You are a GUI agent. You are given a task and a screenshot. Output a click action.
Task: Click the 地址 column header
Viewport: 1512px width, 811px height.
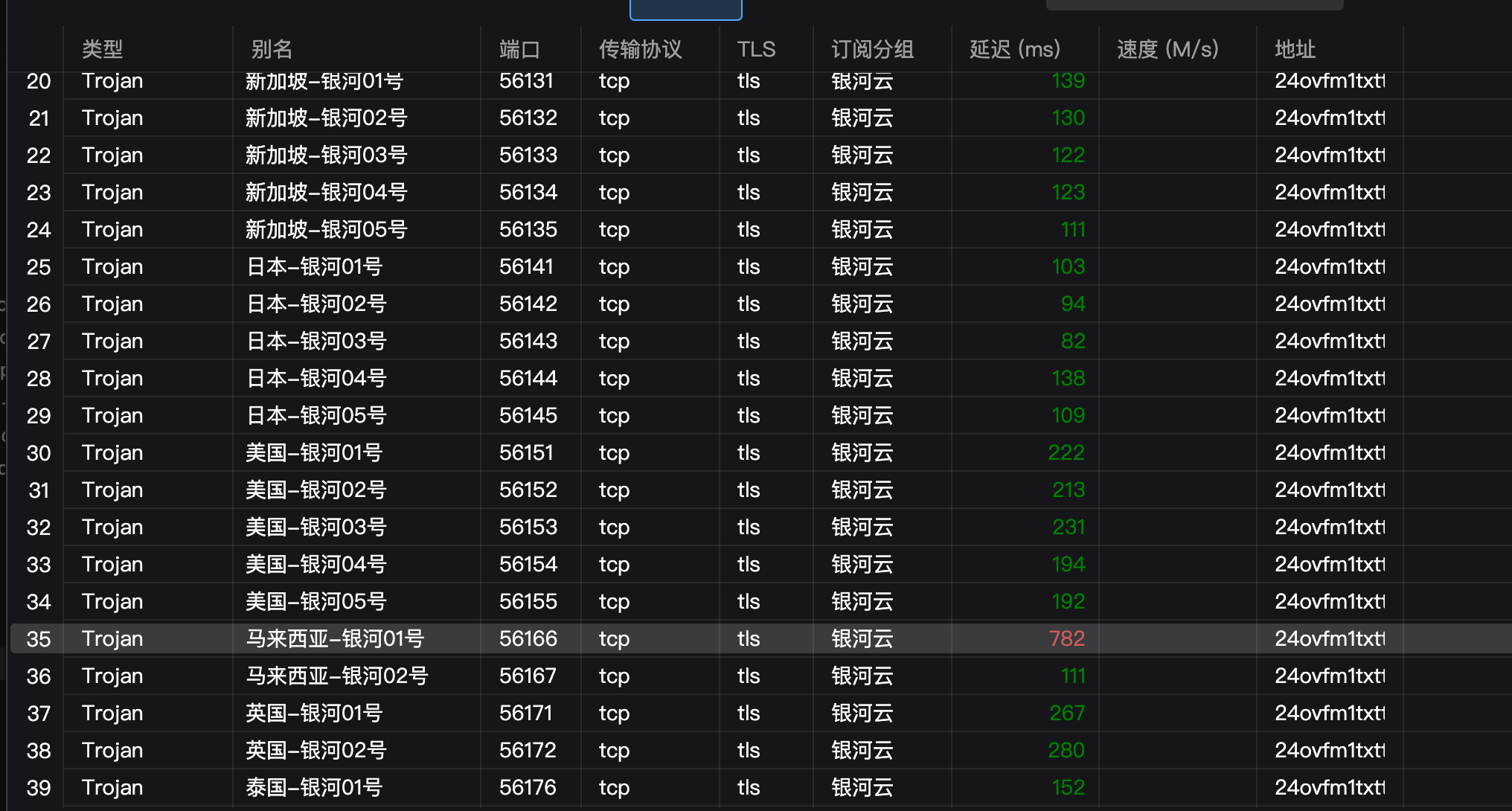pyautogui.click(x=1294, y=49)
